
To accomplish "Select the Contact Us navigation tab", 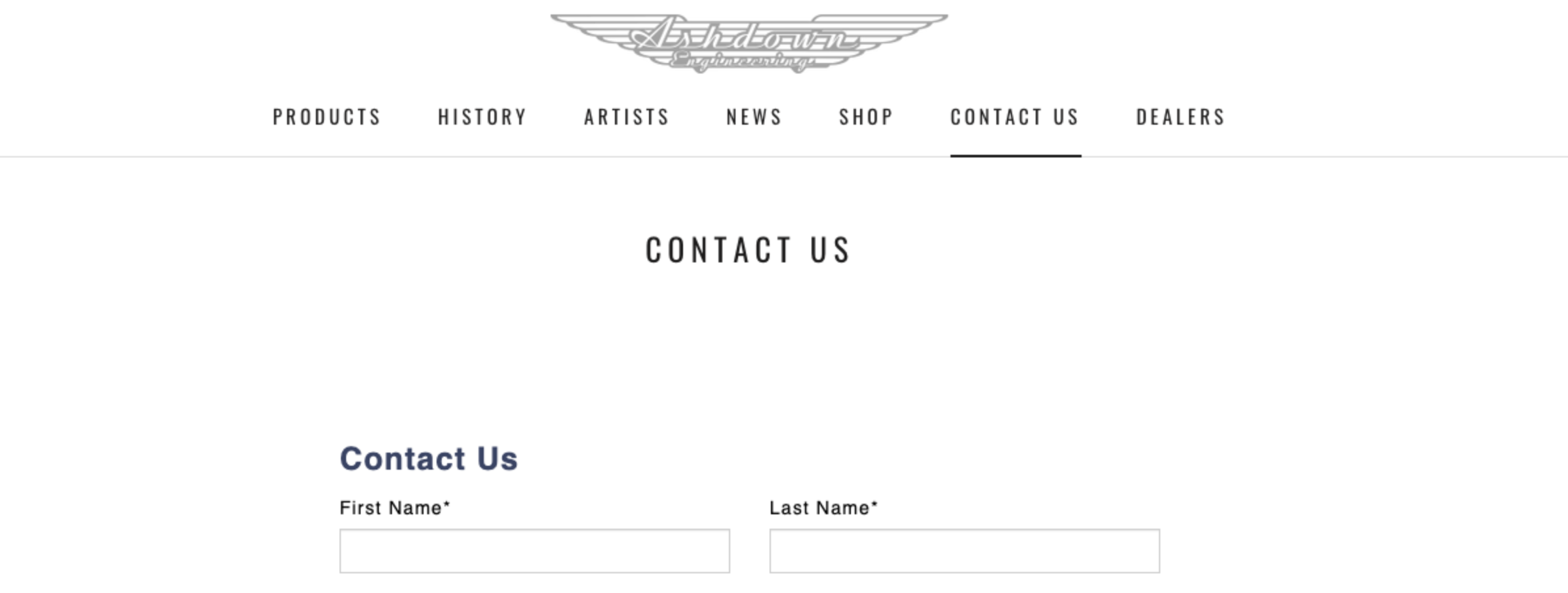I will 1015,117.
